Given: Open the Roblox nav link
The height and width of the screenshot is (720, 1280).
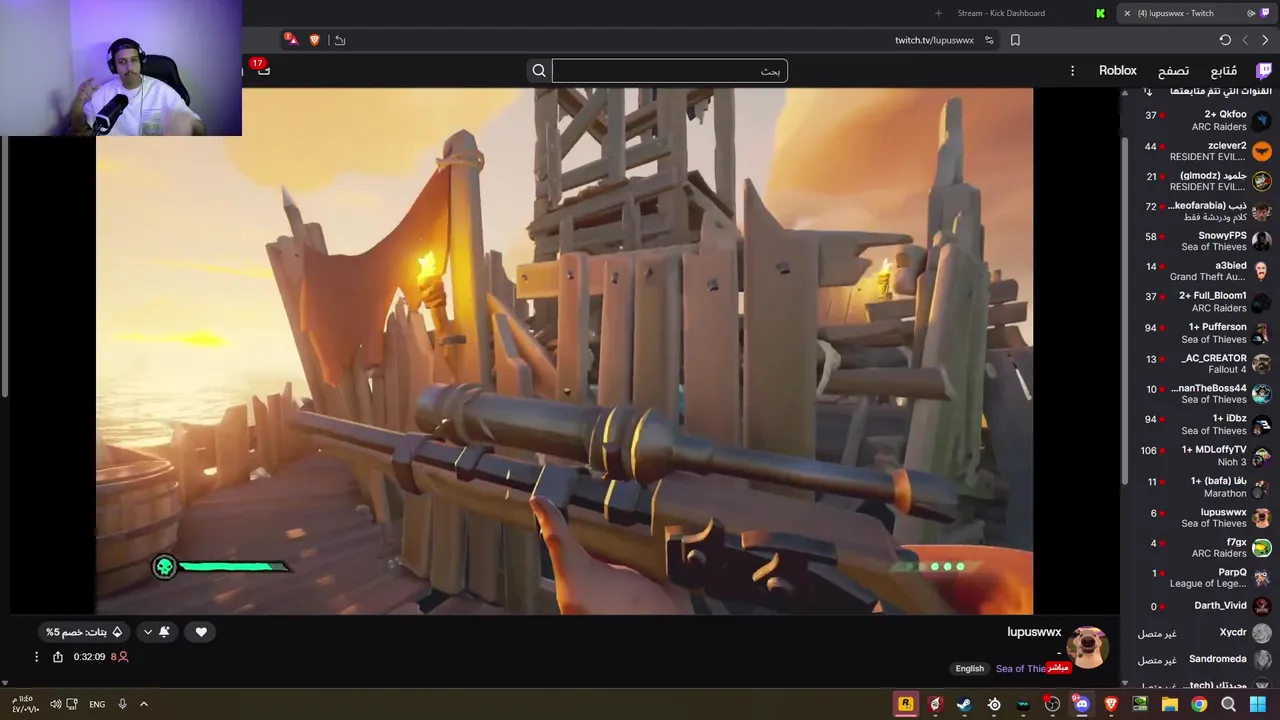Looking at the screenshot, I should click(1118, 70).
